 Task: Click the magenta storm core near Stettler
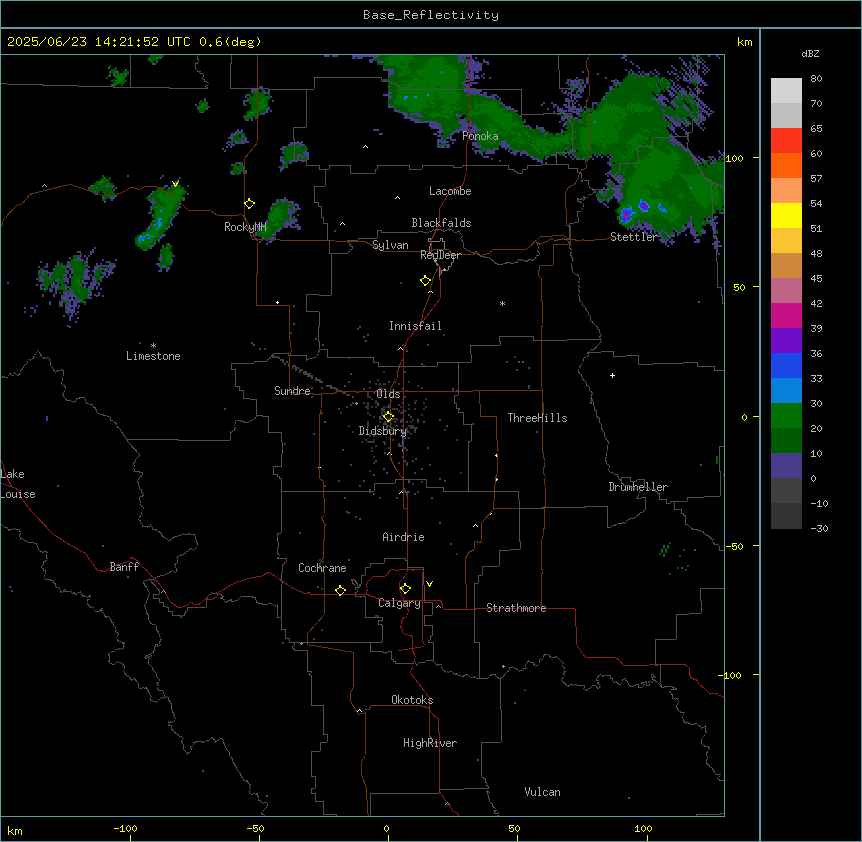(626, 214)
